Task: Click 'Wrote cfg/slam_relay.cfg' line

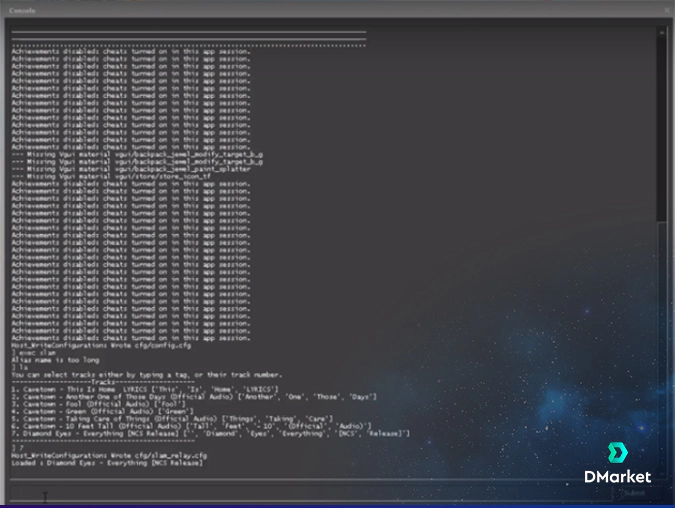Action: (x=109, y=455)
